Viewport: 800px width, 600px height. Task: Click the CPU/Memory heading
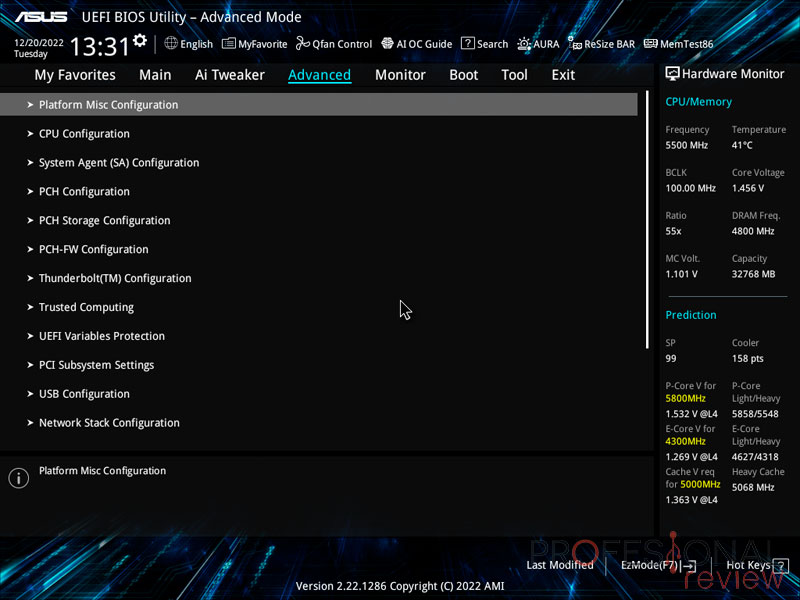[698, 102]
